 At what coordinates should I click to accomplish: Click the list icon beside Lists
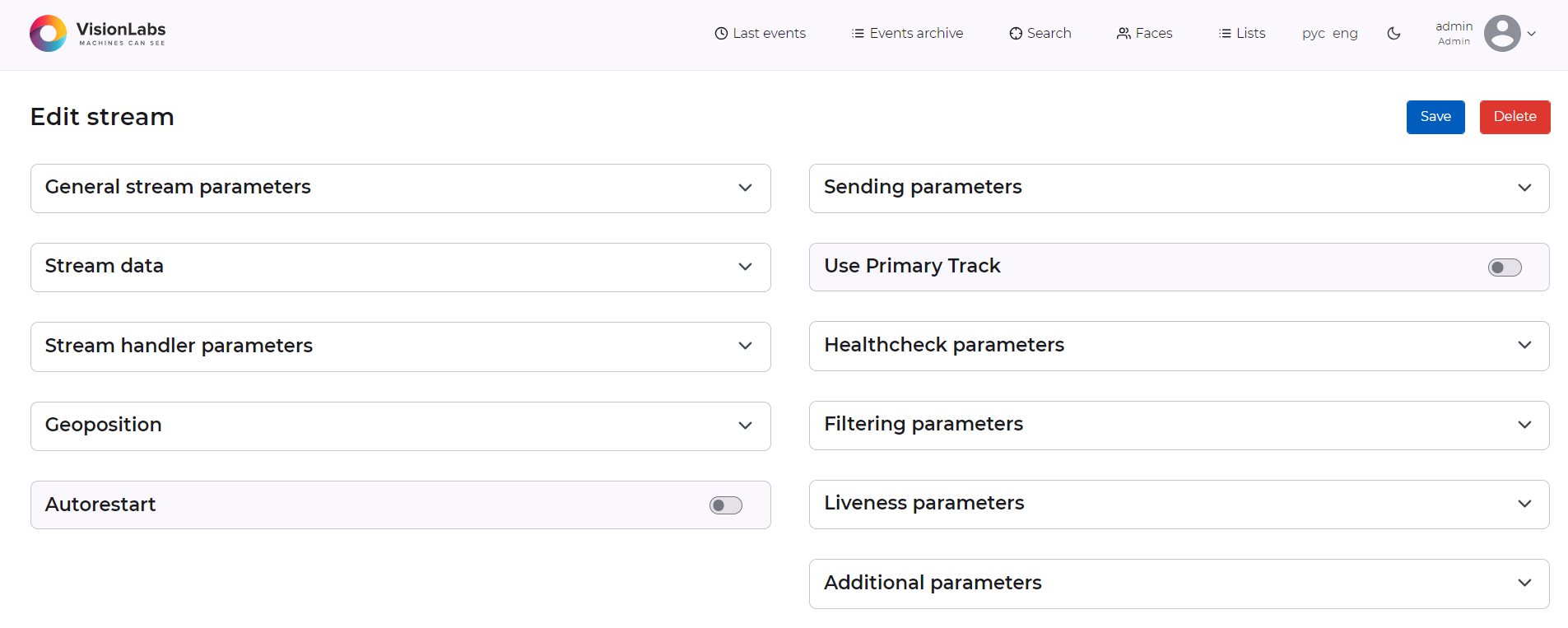click(1225, 34)
